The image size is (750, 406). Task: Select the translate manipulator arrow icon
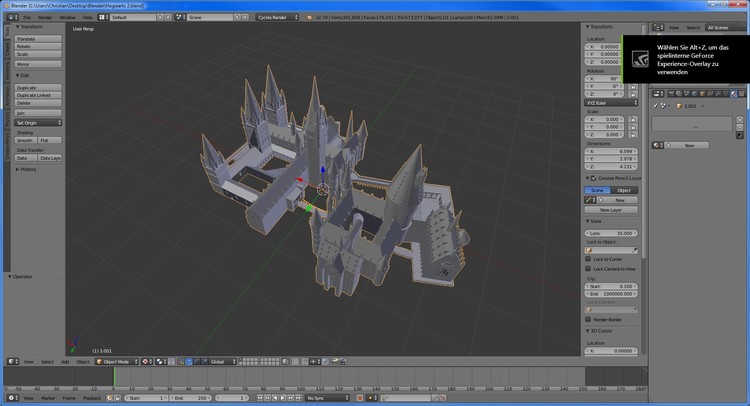coord(189,362)
